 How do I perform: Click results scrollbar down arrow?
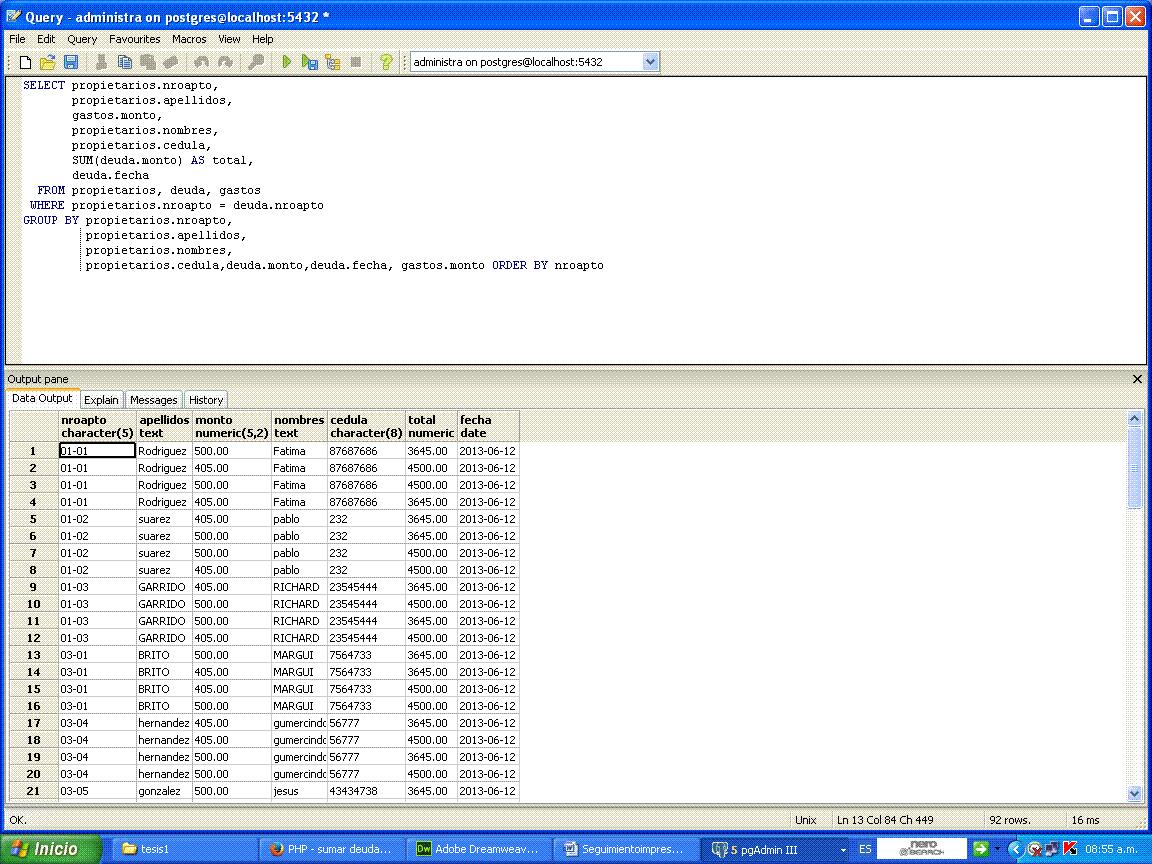(1134, 793)
